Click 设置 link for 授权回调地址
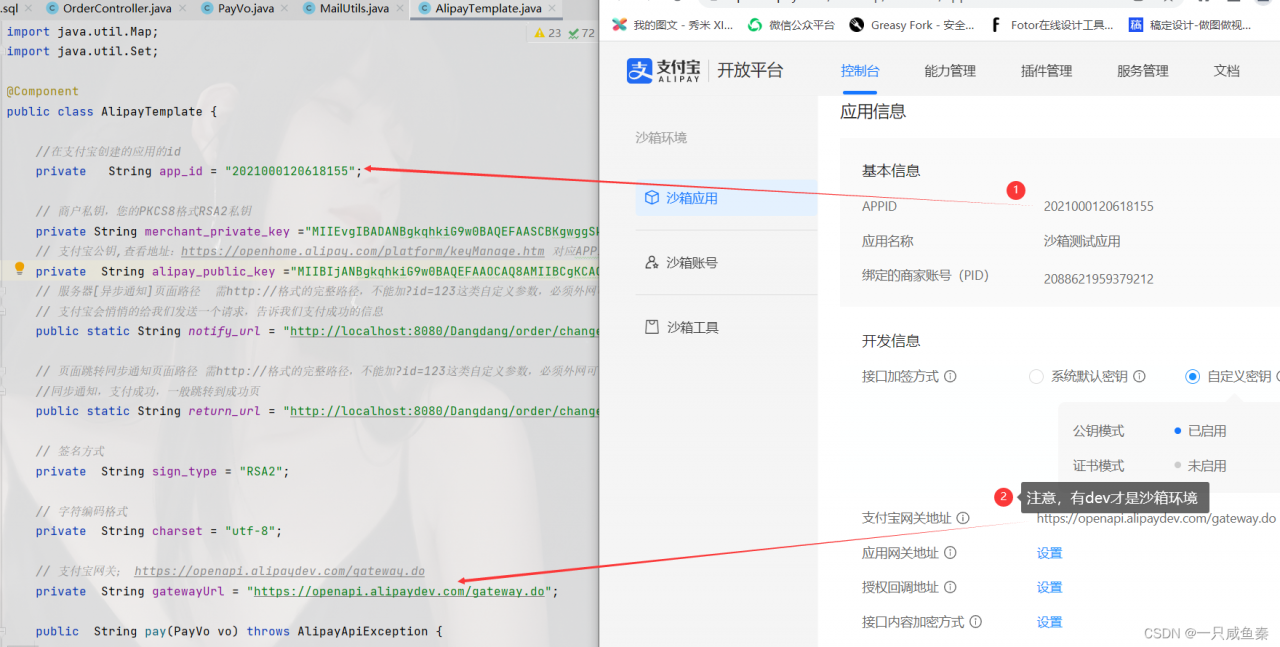This screenshot has width=1280, height=647. 1049,587
